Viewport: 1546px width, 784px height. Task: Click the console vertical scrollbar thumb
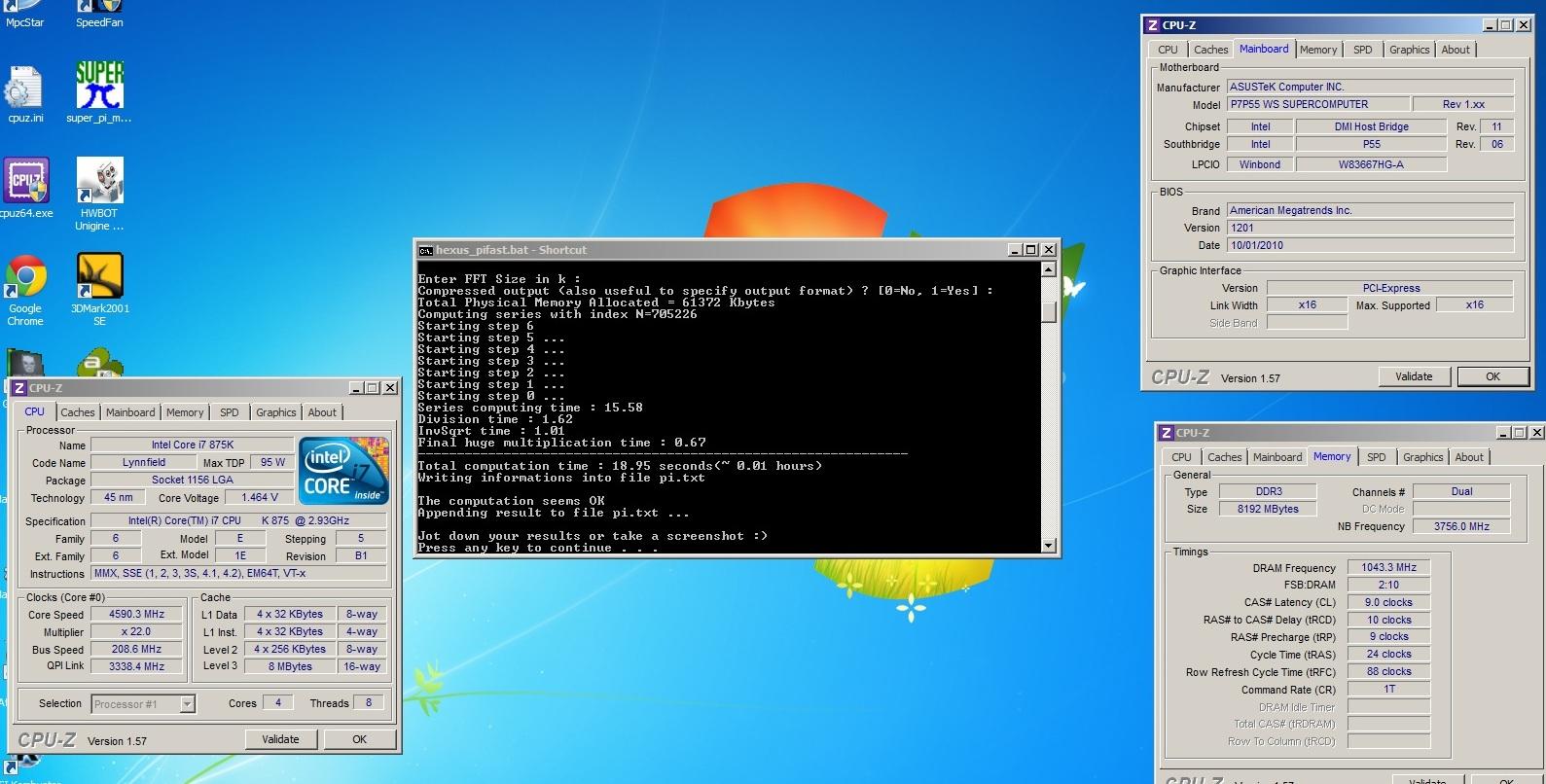point(1048,311)
